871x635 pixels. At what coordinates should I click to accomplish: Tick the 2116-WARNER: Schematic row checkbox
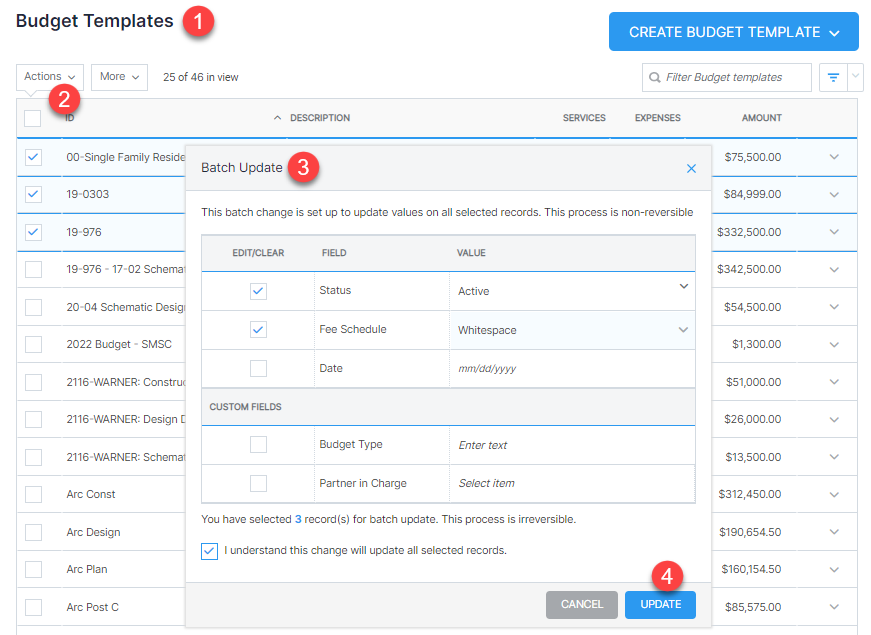33,457
